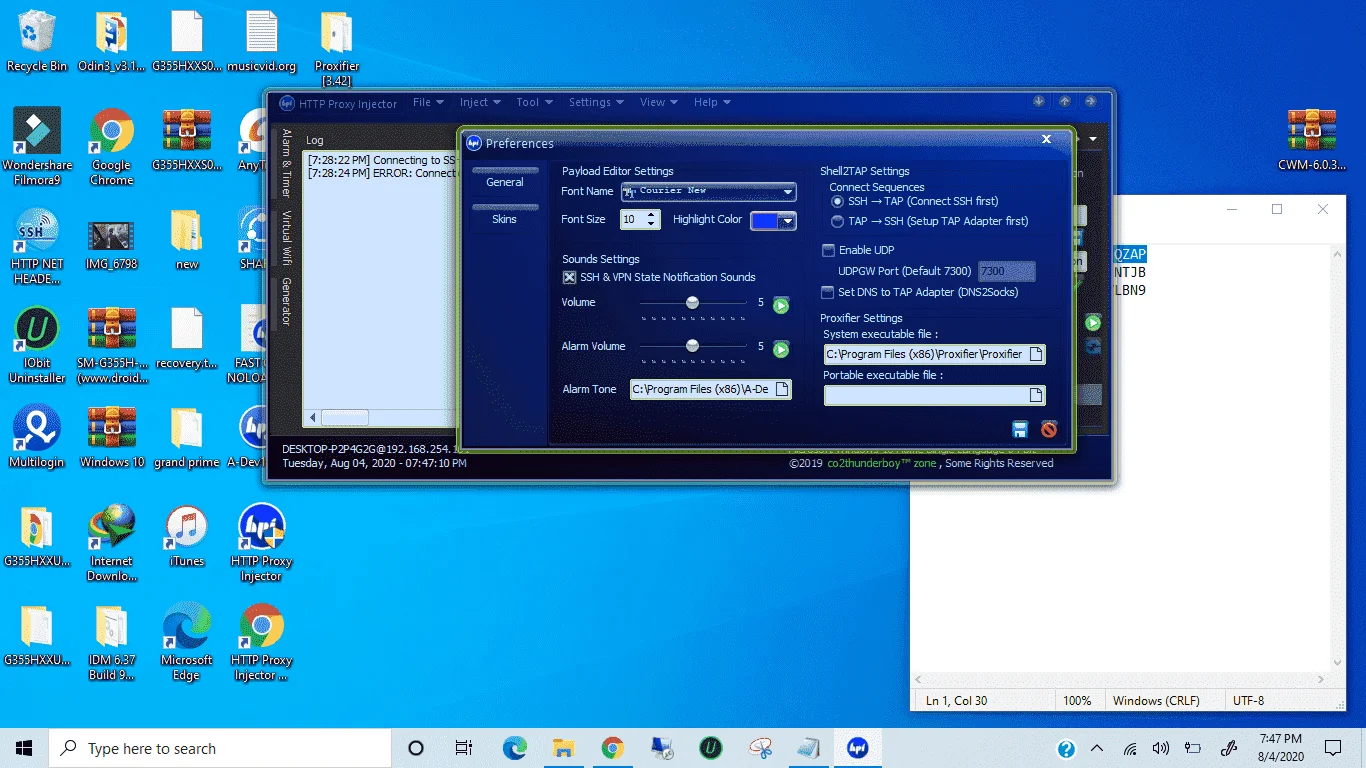Adjust the Volume slider handle

pos(692,302)
